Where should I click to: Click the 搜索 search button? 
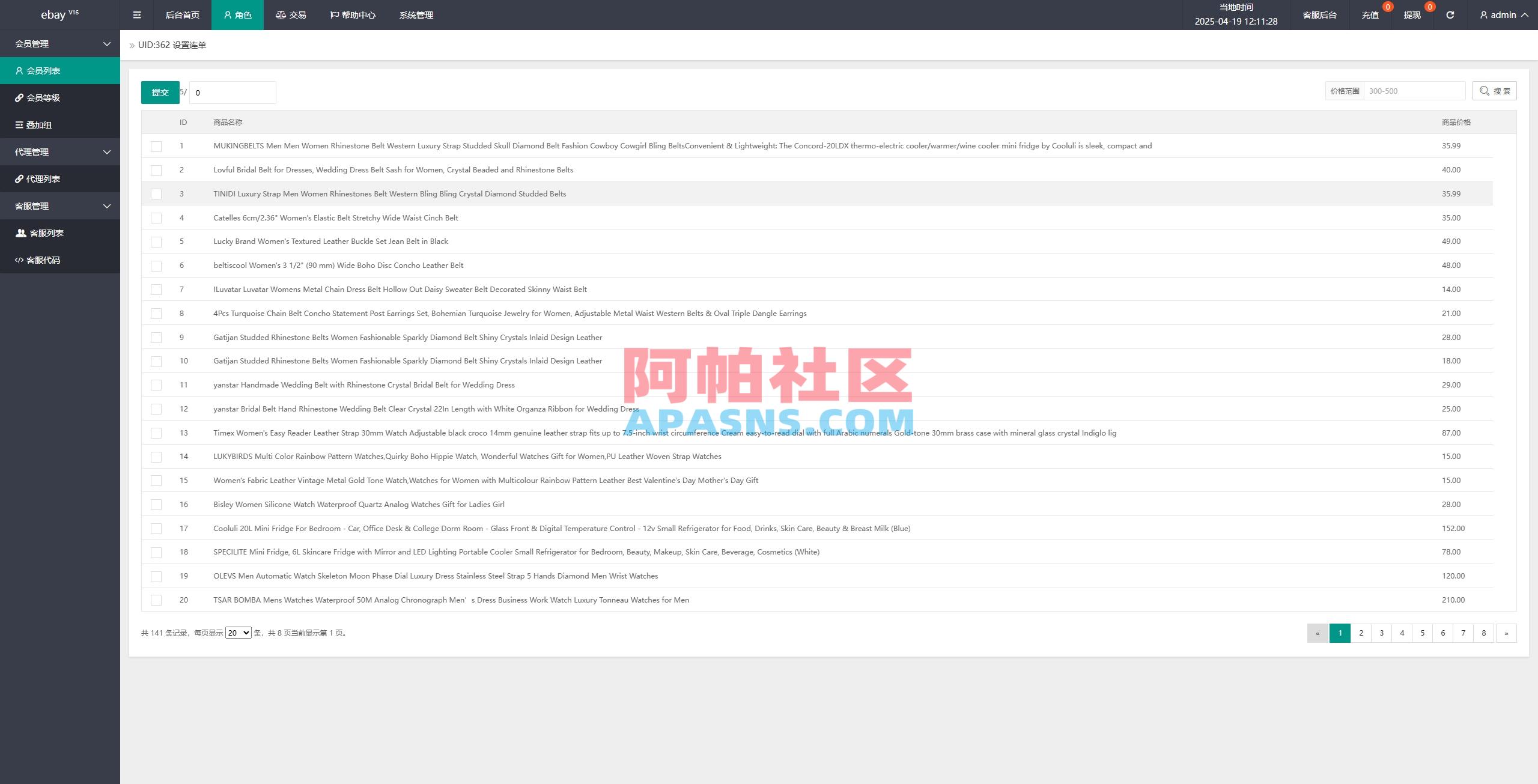point(1494,91)
